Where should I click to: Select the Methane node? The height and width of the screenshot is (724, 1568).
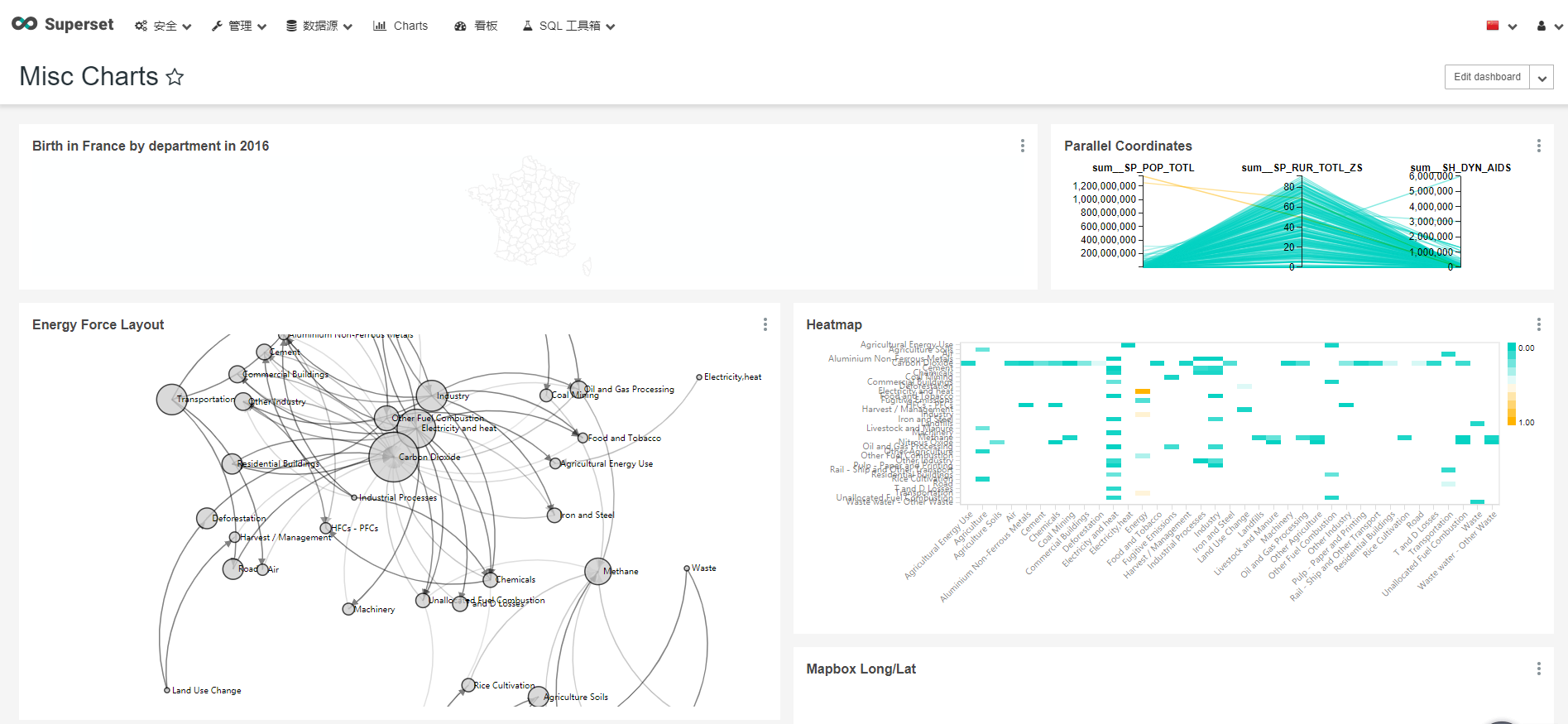[x=598, y=571]
